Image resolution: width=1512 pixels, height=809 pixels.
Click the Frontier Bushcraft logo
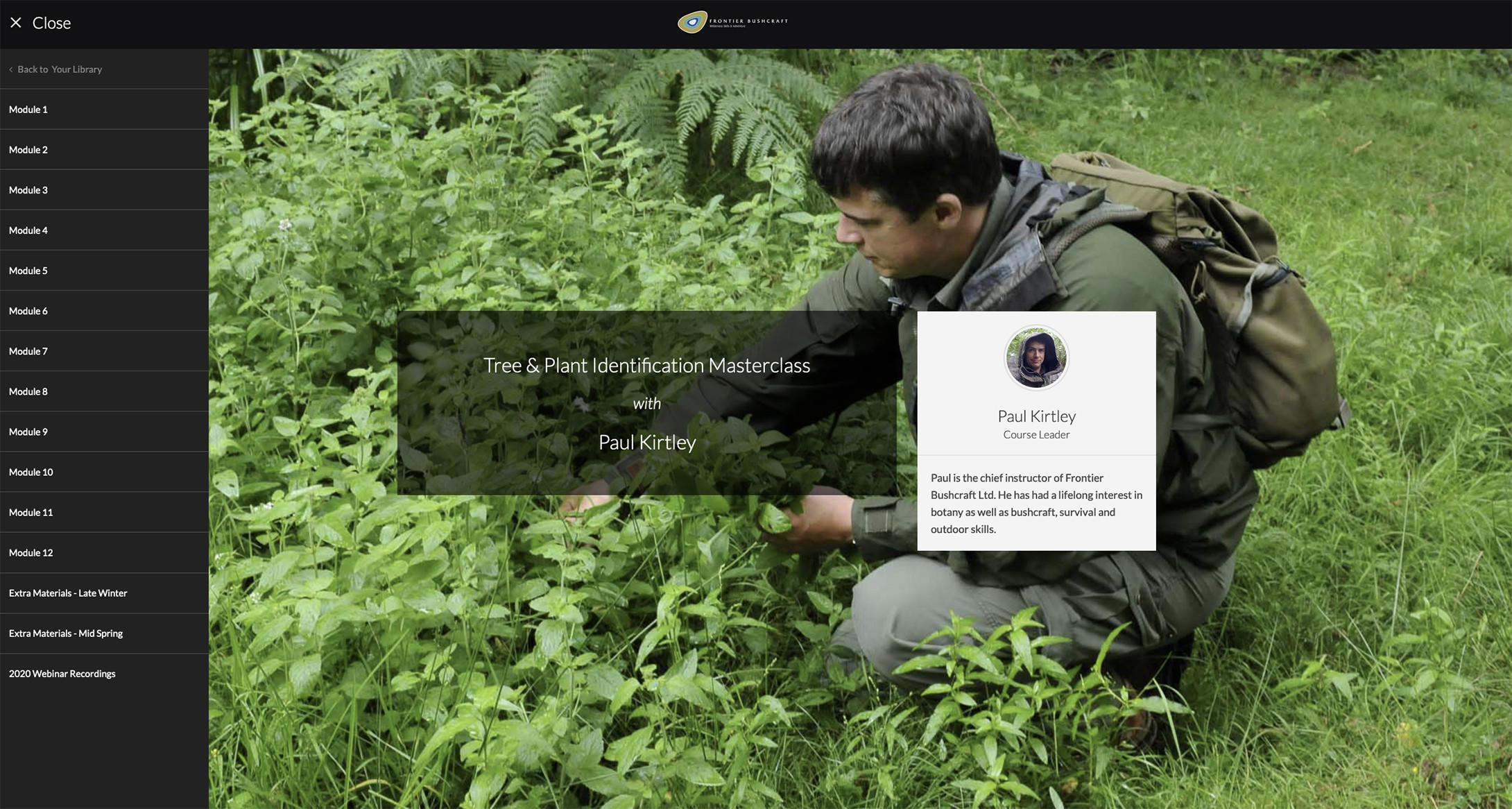click(x=732, y=22)
